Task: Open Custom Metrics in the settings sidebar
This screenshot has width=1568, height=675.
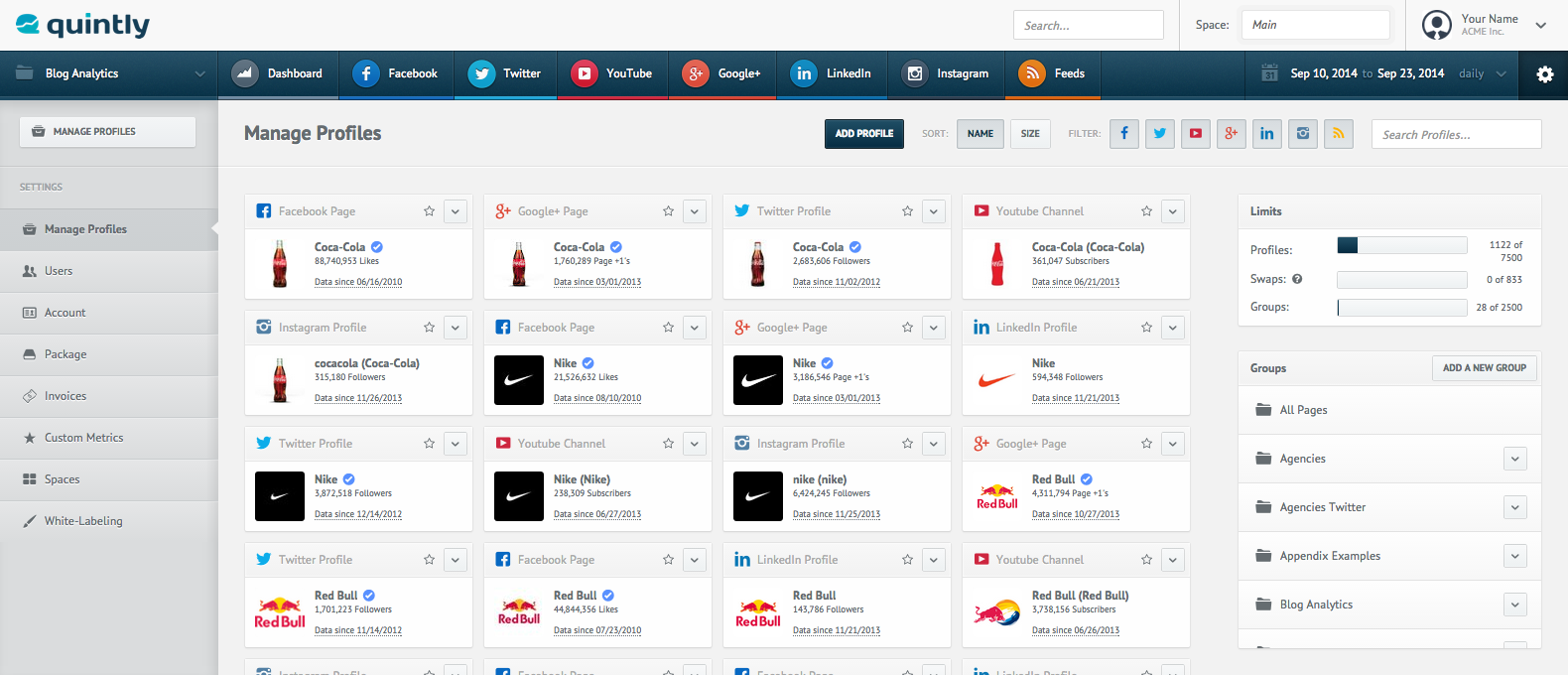Action: coord(109,438)
